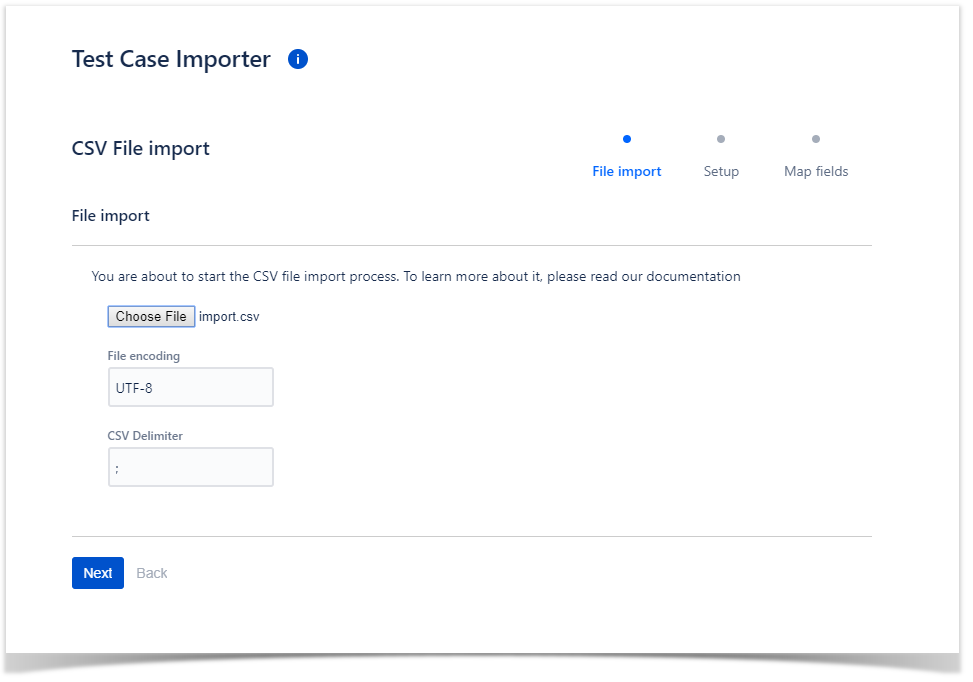Click the blue dot above File import step
973x682 pixels.
[627, 139]
